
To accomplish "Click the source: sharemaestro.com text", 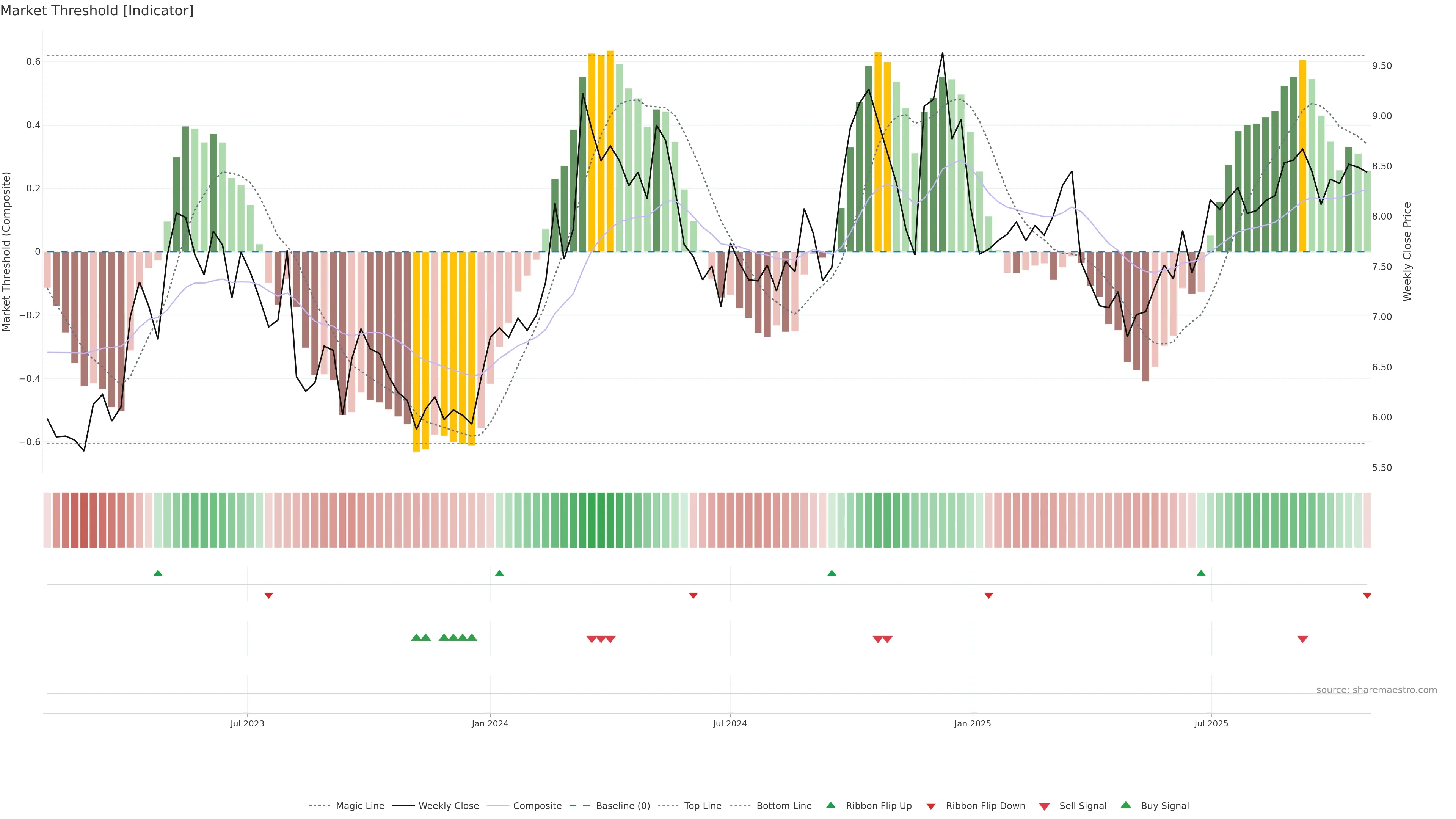I will coord(1376,690).
